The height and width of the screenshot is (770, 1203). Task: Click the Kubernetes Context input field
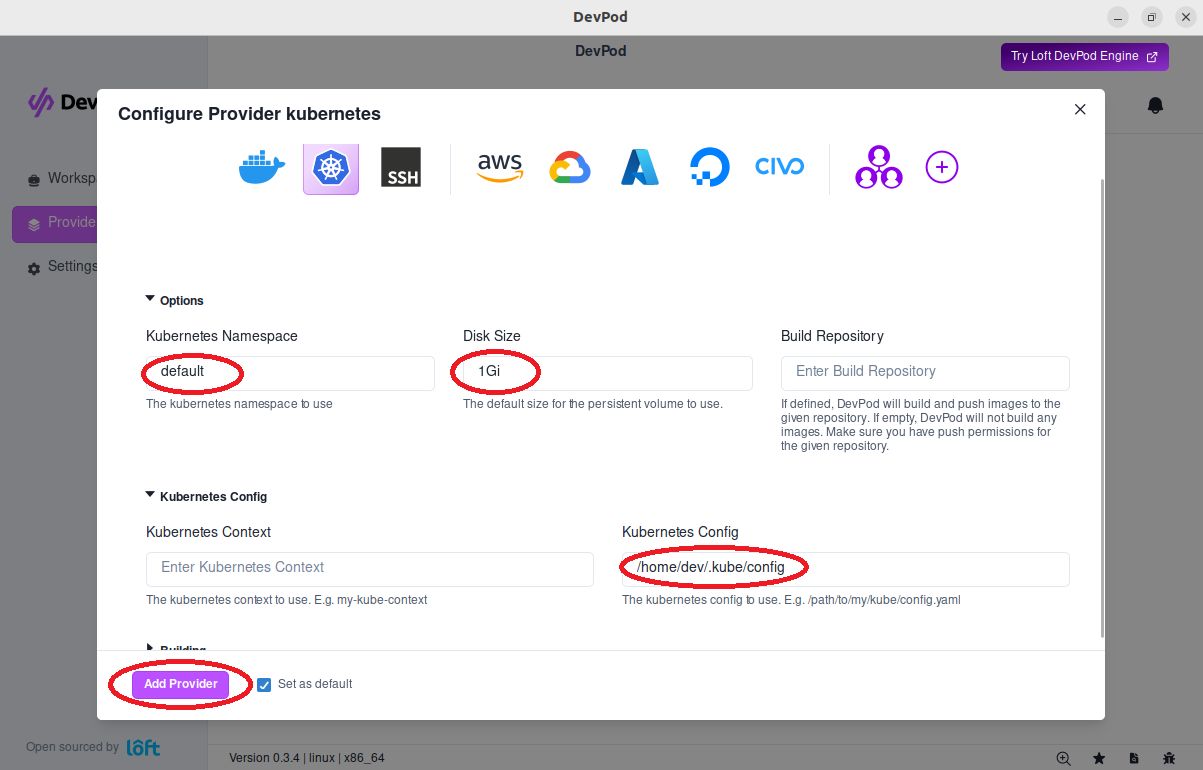(370, 568)
